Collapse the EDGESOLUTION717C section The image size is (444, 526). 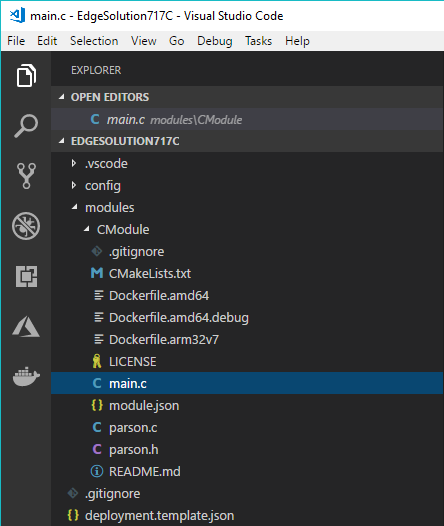62,141
